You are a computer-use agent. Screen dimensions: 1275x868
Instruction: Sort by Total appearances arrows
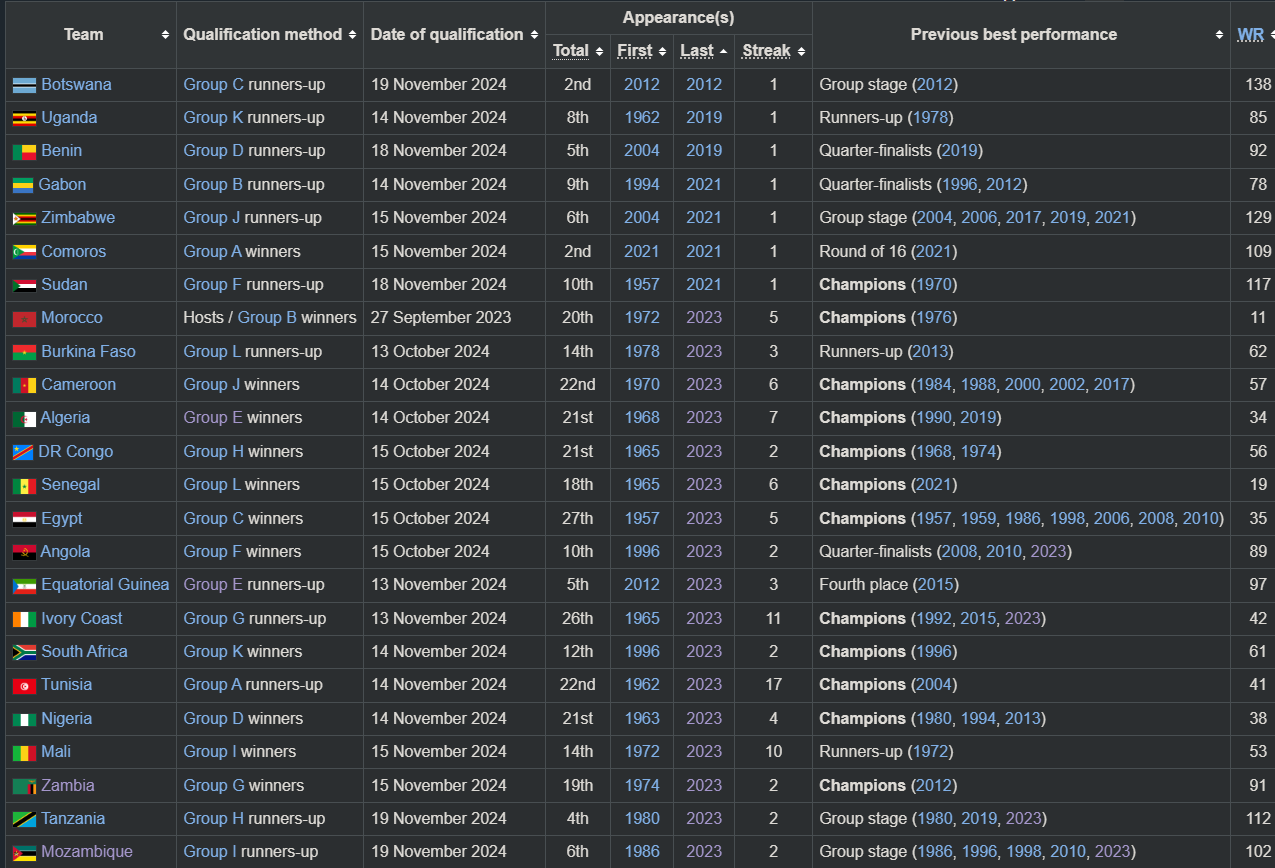pos(599,51)
